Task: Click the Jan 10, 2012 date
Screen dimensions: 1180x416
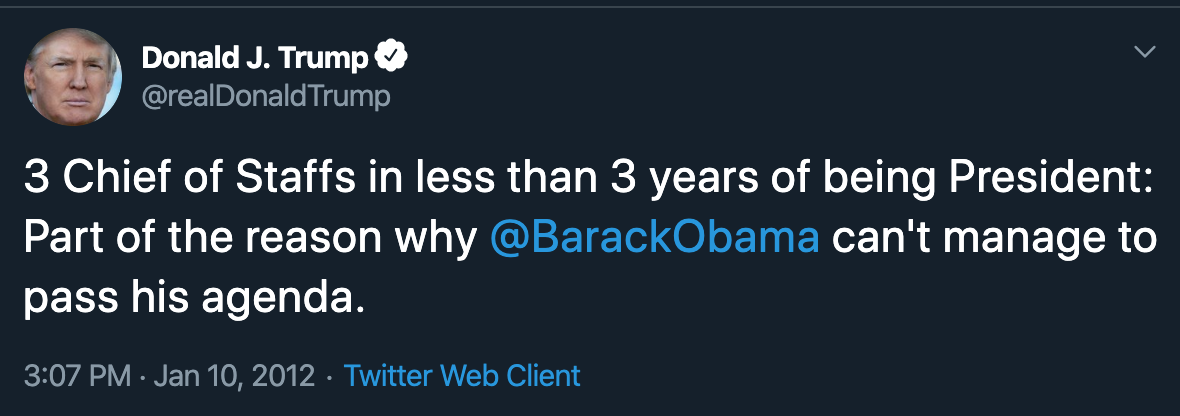Action: tap(234, 375)
